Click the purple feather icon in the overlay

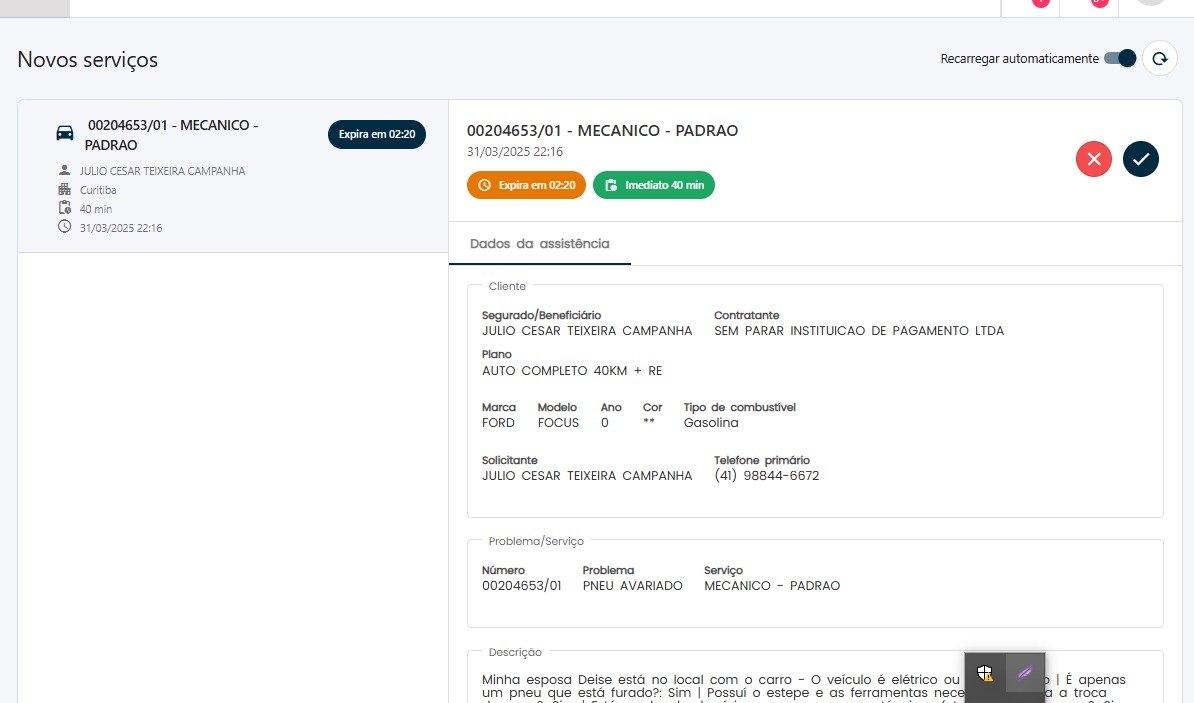click(x=1025, y=673)
